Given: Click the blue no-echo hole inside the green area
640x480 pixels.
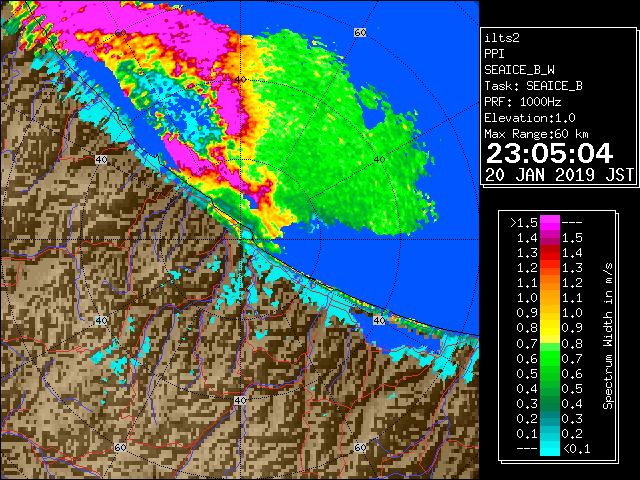Looking at the screenshot, I should (x=372, y=117).
